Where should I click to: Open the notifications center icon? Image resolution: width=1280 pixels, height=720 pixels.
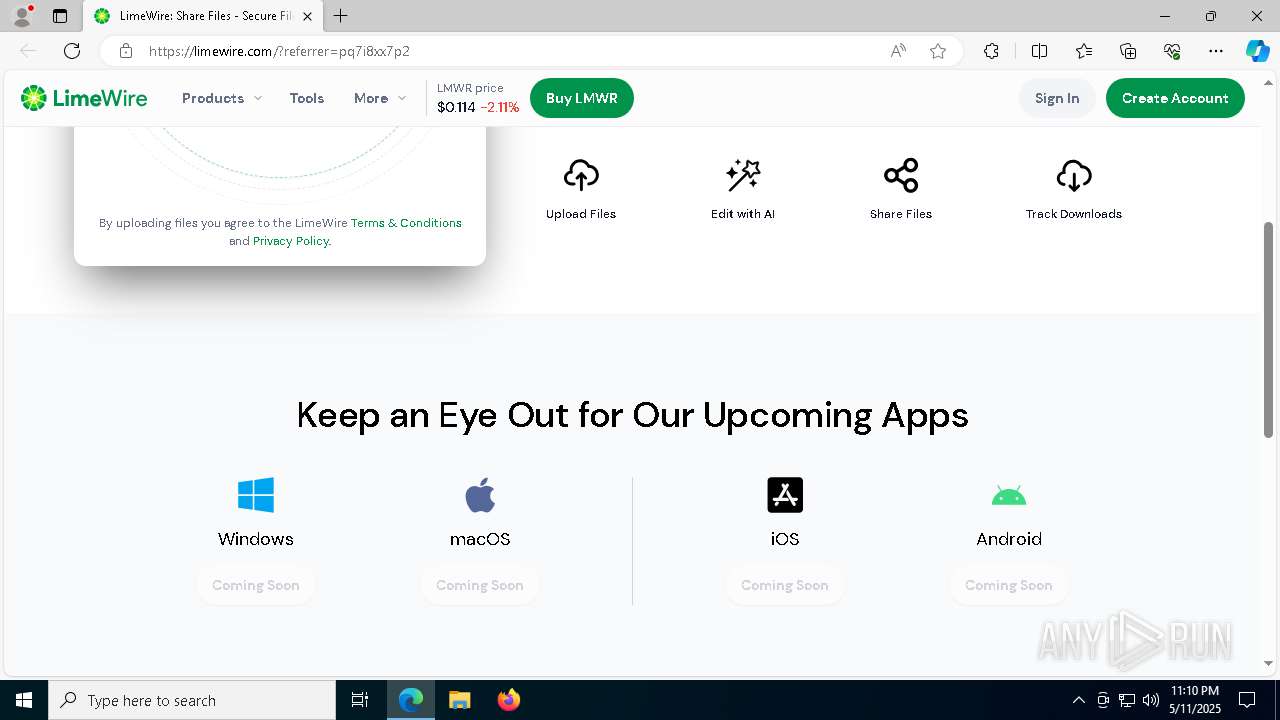[1247, 700]
